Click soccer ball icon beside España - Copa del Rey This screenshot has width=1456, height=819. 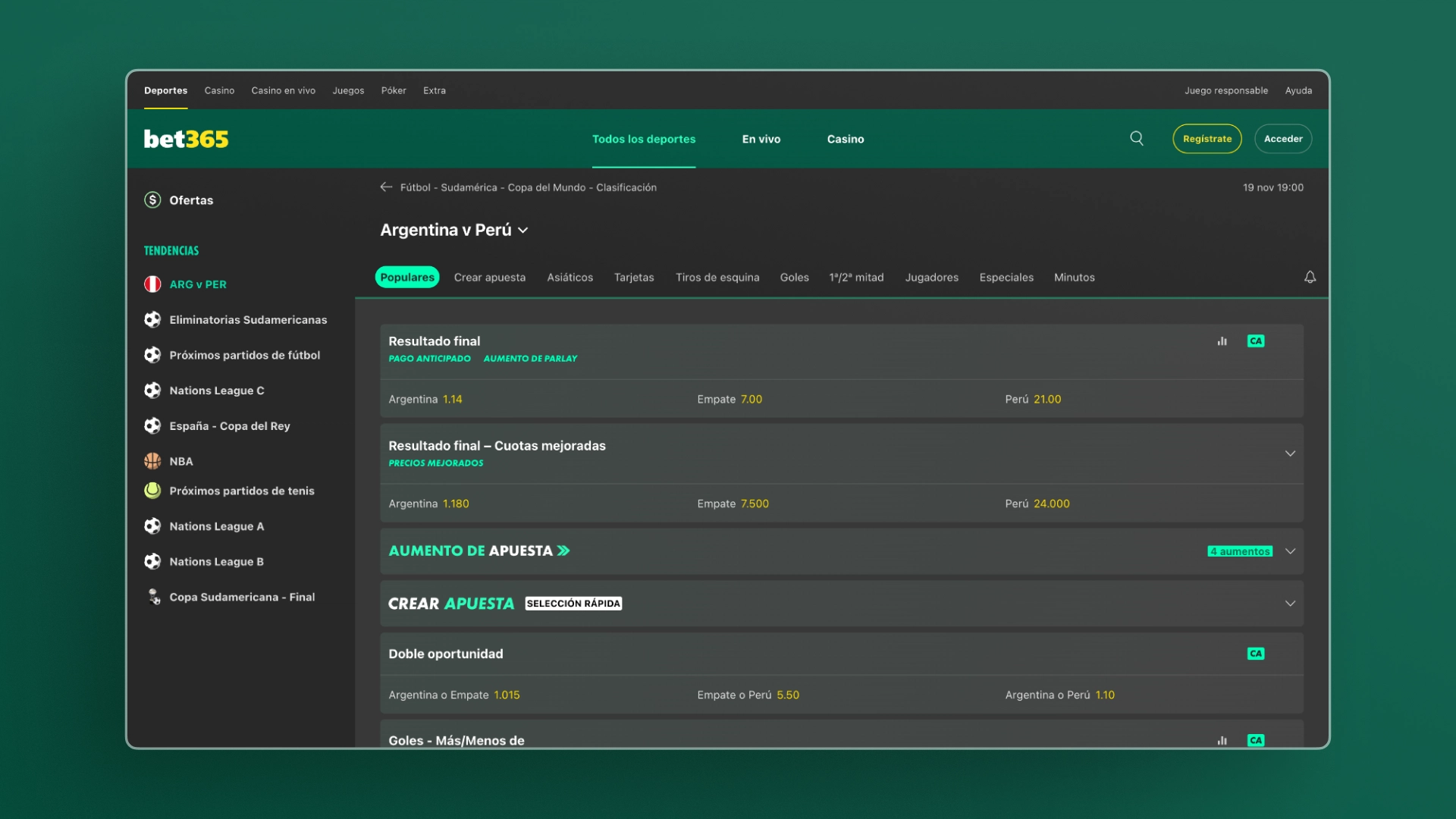pos(152,426)
